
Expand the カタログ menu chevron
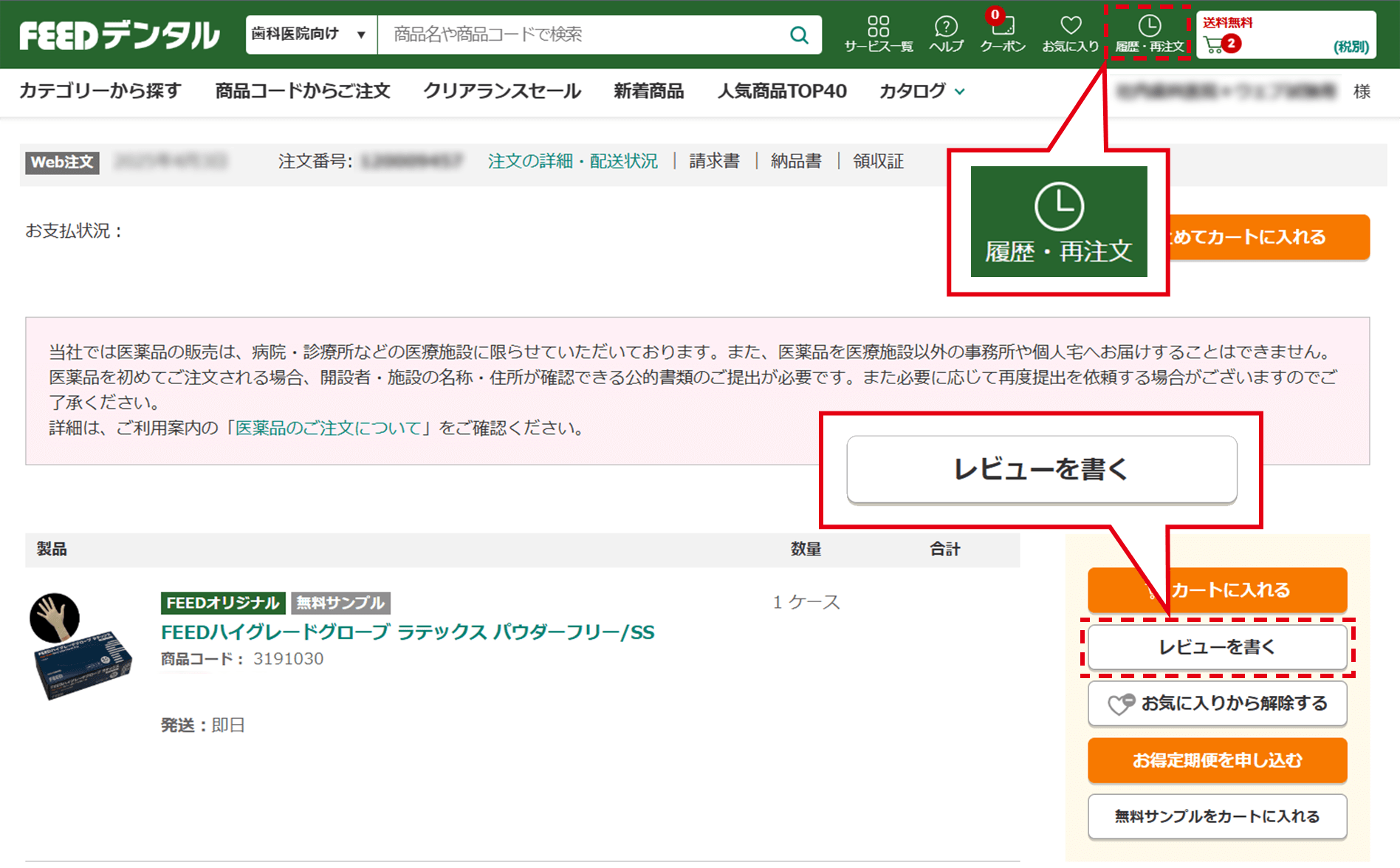(x=961, y=92)
